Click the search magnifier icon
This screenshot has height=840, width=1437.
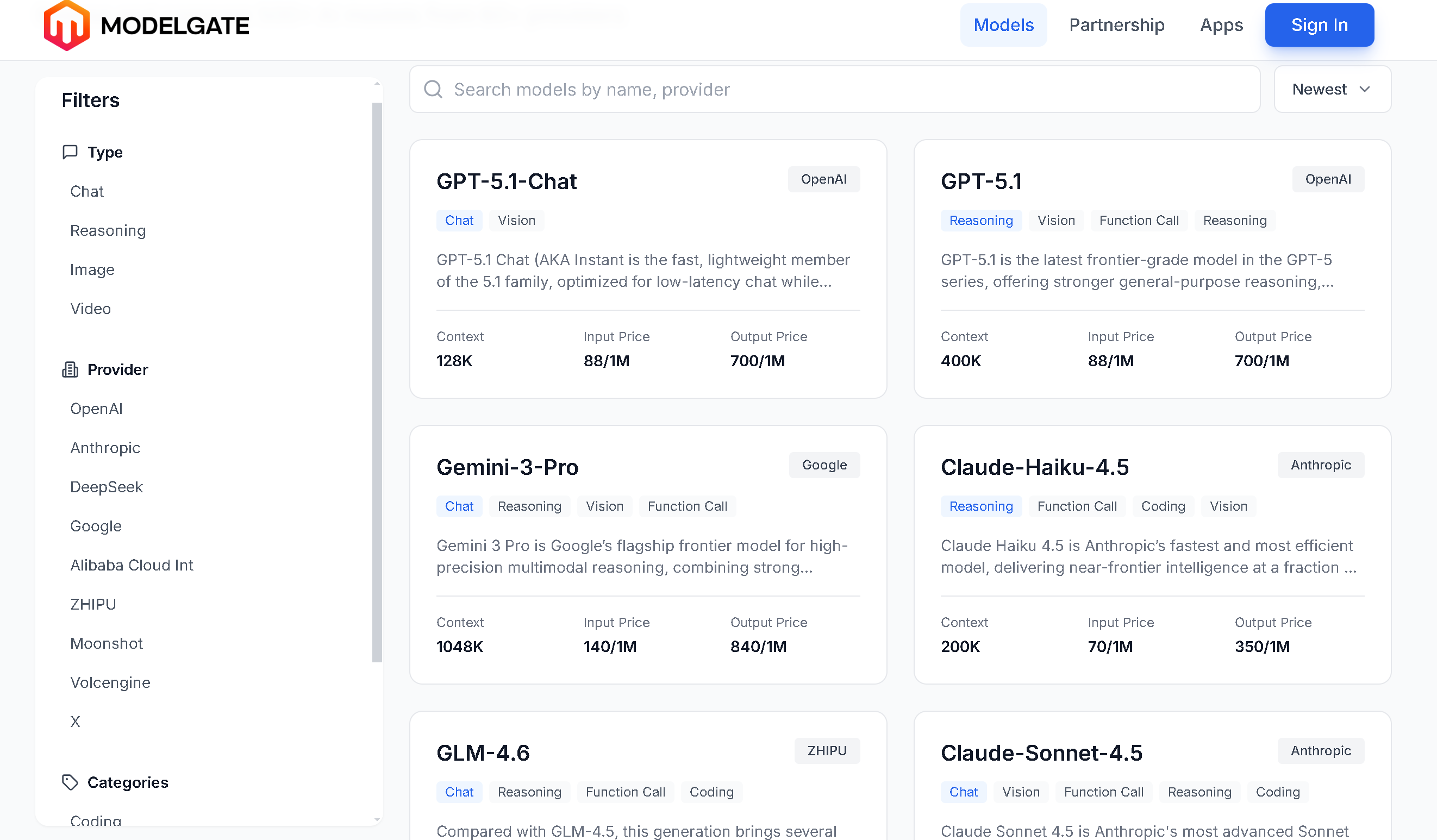pos(433,89)
